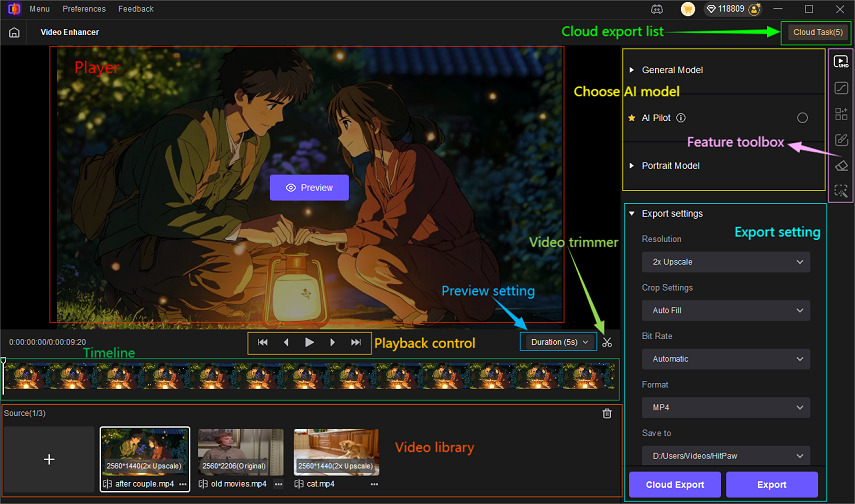Image resolution: width=855 pixels, height=504 pixels.
Task: Delete sources with the trash can icon
Action: pyautogui.click(x=607, y=413)
